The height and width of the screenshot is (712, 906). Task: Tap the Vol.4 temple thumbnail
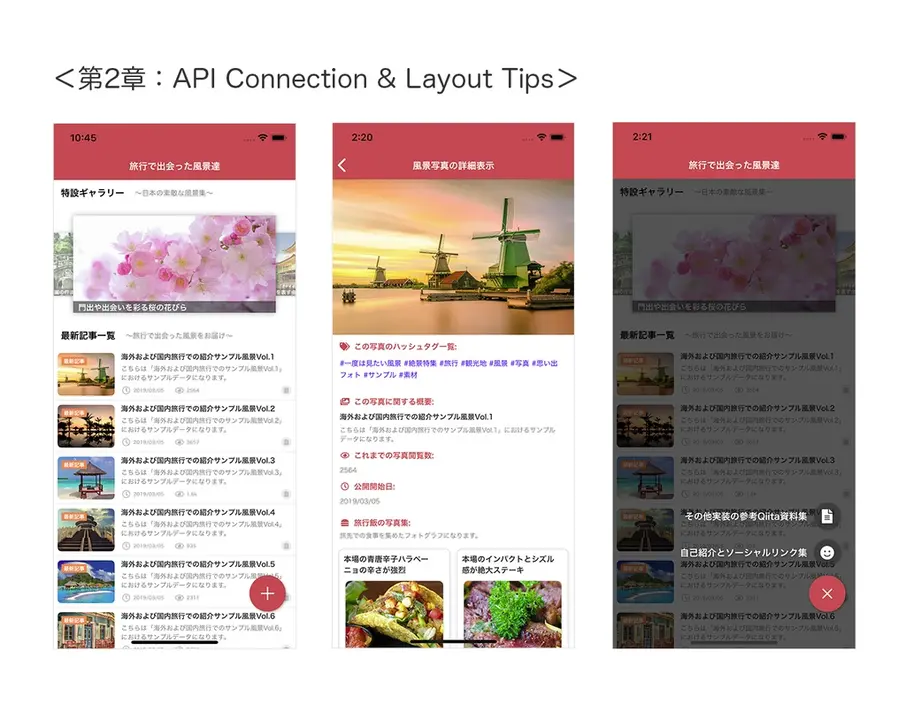(86, 529)
